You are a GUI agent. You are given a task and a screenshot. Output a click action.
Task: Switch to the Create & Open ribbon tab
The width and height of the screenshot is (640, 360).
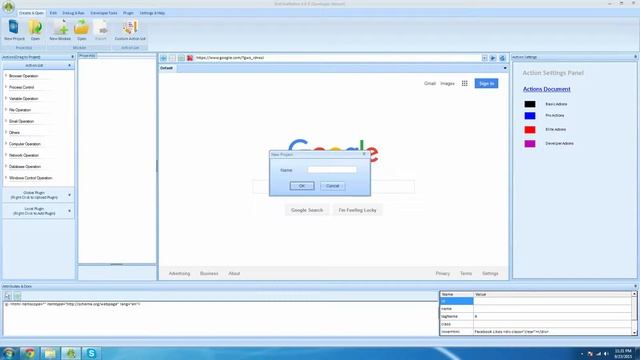[x=31, y=13]
